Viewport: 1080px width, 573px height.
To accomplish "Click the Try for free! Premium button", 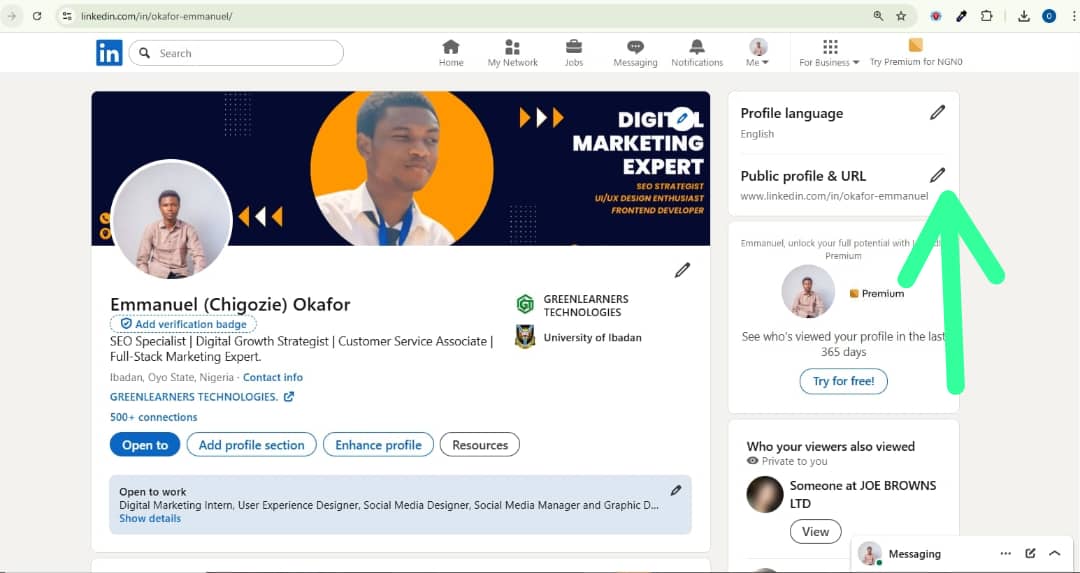I will click(x=843, y=381).
